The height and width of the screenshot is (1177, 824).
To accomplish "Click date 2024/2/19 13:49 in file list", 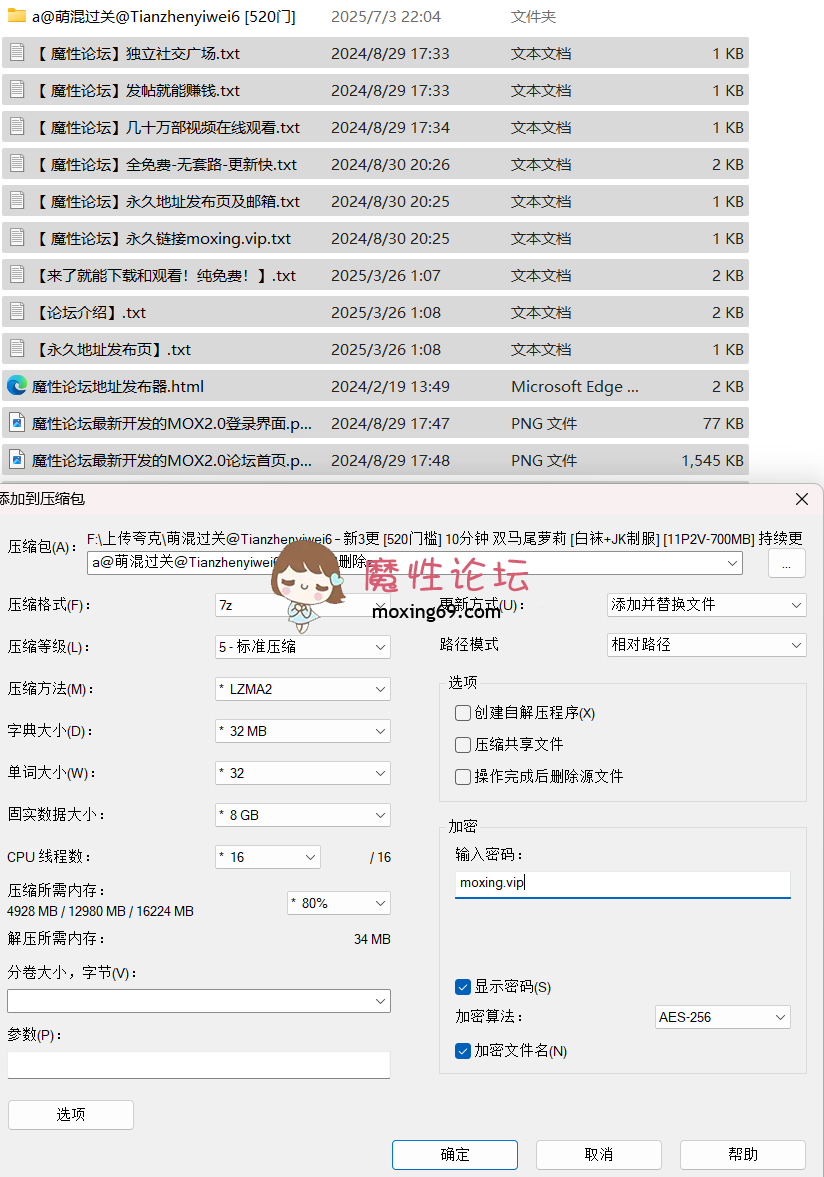I will pyautogui.click(x=390, y=387).
